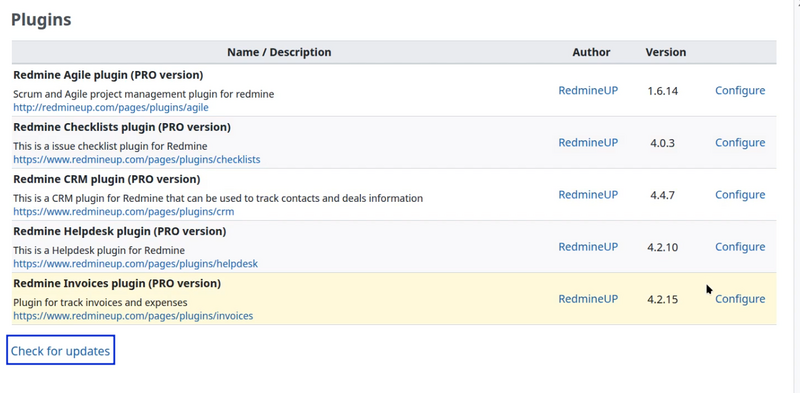This screenshot has width=800, height=393.
Task: Configure the Redmine Invoices plugin
Action: pos(740,299)
